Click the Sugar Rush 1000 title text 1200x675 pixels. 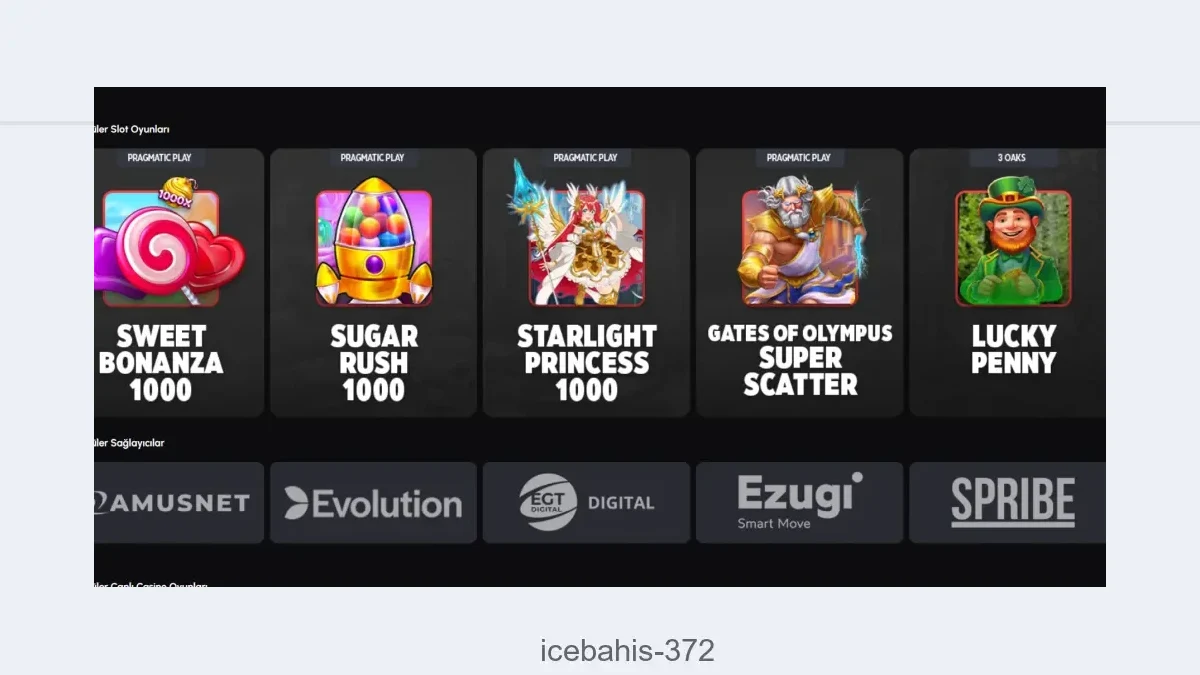pyautogui.click(x=374, y=363)
